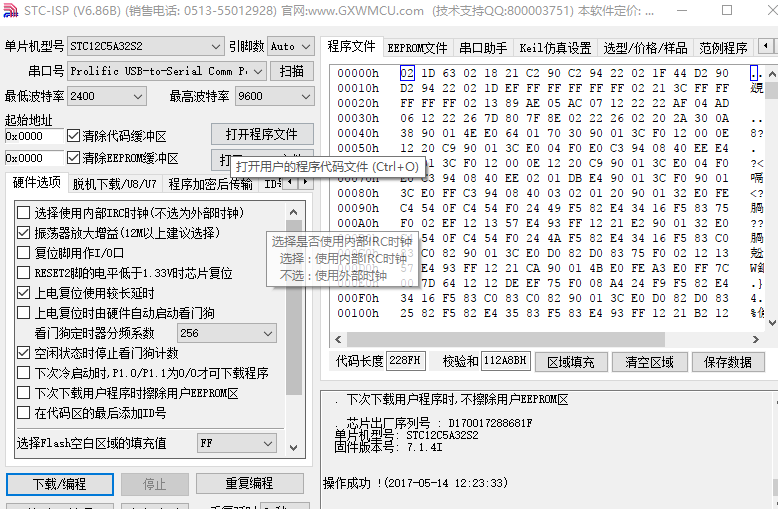Click 固件版本号 7.1.4I log line
Image resolution: width=778 pixels, height=509 pixels.
[388, 447]
